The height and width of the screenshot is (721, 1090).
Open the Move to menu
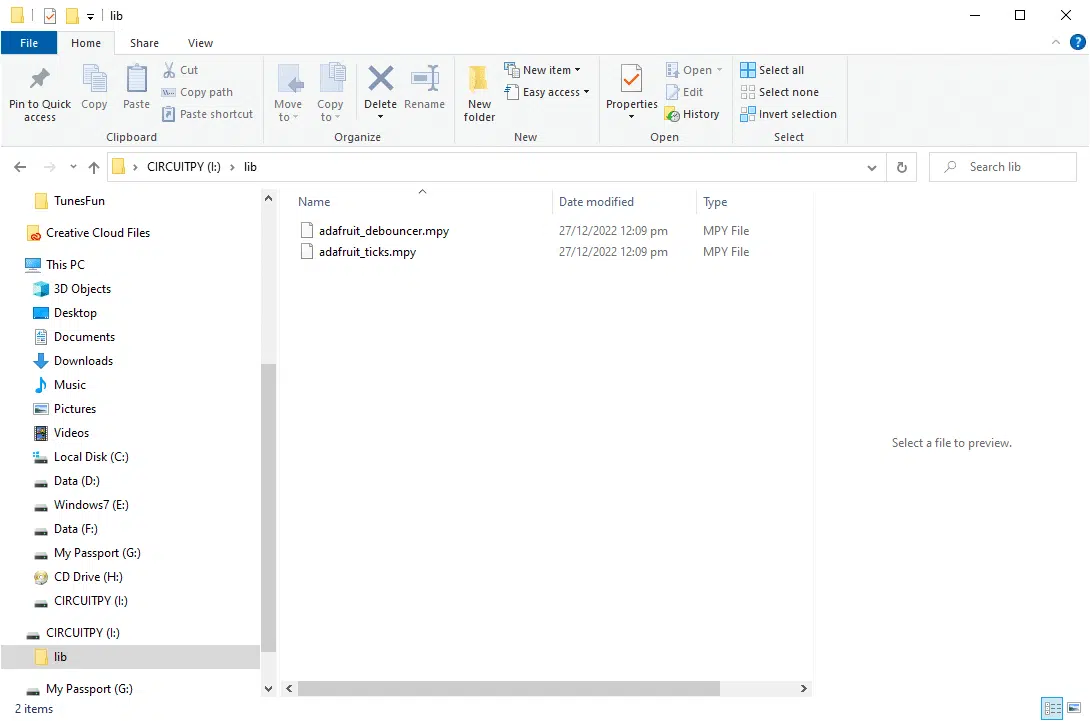coord(288,92)
